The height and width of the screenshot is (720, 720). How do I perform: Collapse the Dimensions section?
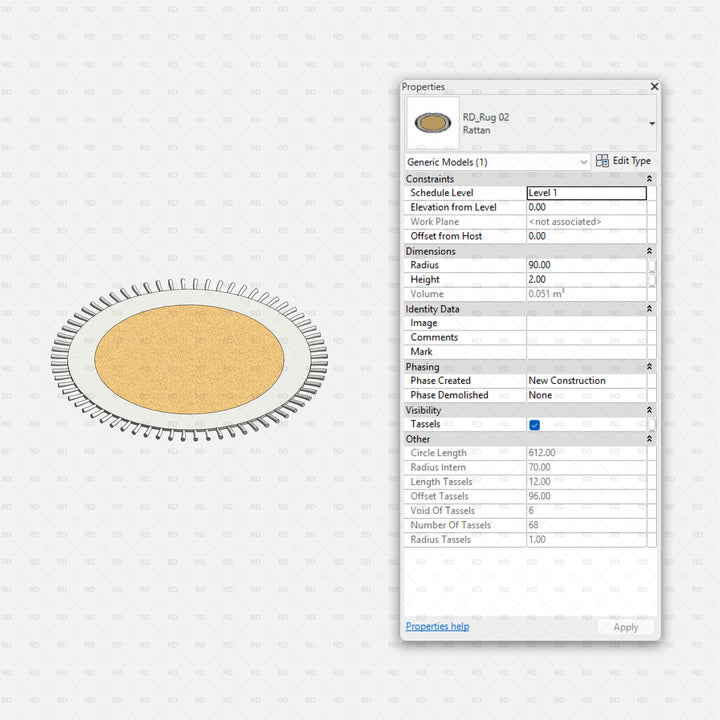pyautogui.click(x=649, y=251)
